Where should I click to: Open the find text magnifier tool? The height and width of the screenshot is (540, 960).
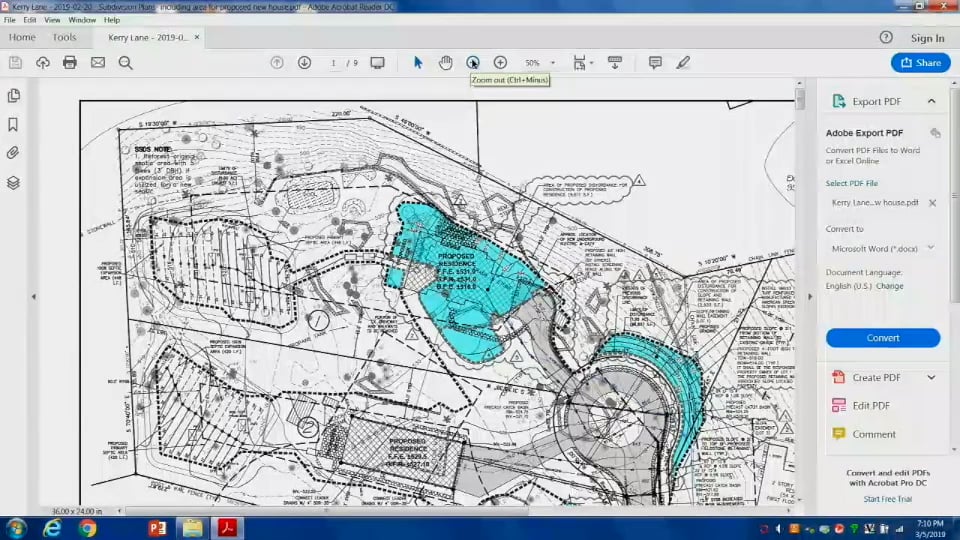(126, 62)
